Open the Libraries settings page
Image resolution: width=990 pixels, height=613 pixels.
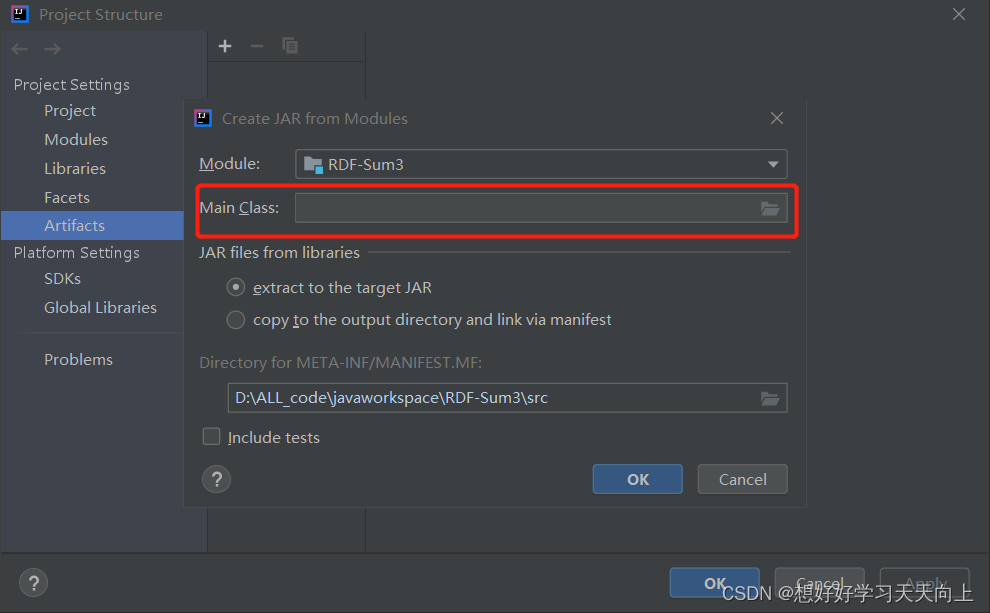click(x=75, y=169)
